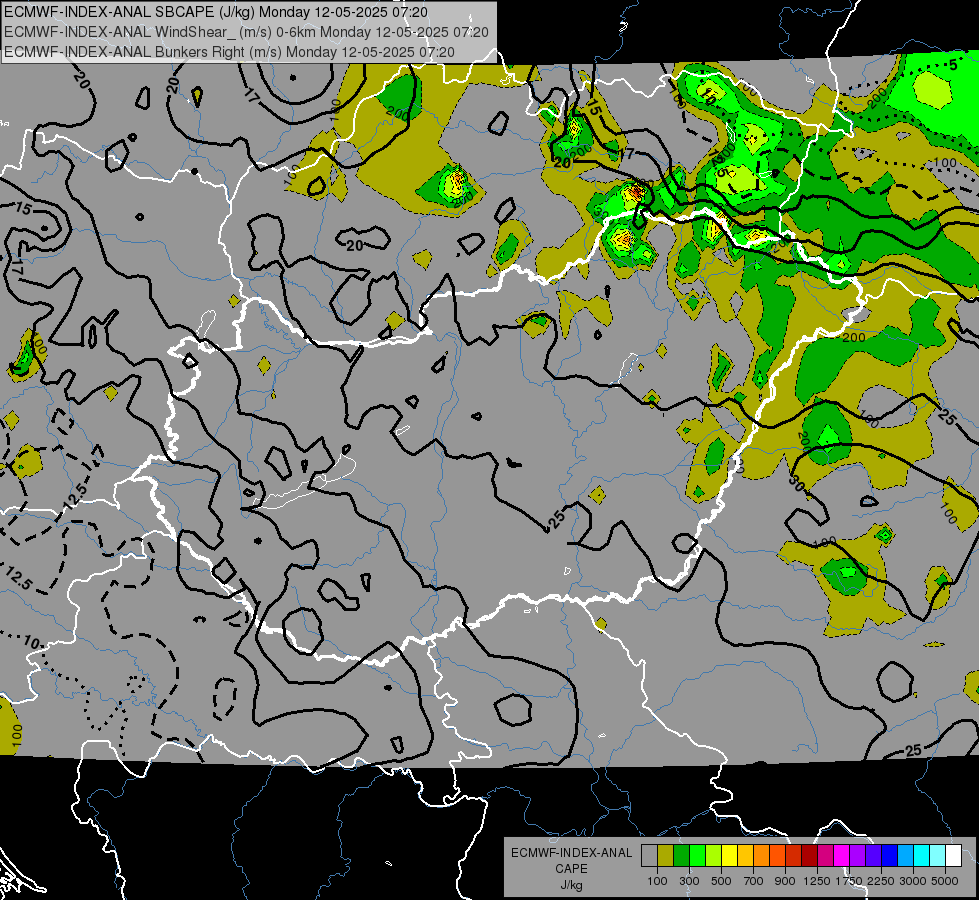Viewport: 979px width, 900px height.
Task: Select the pure yellow legend swatch
Action: [x=729, y=855]
